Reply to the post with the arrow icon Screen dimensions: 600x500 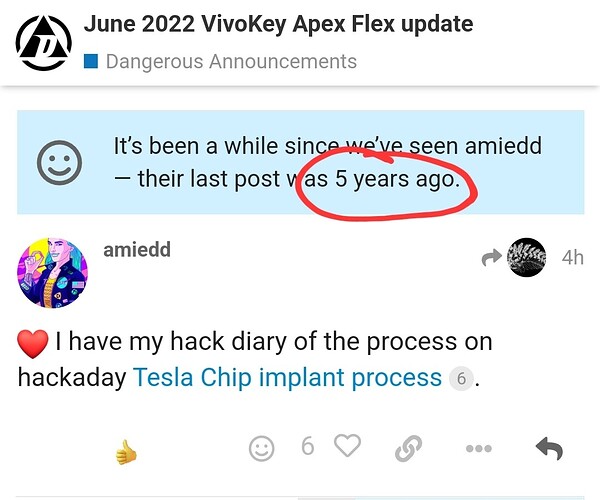click(x=549, y=448)
